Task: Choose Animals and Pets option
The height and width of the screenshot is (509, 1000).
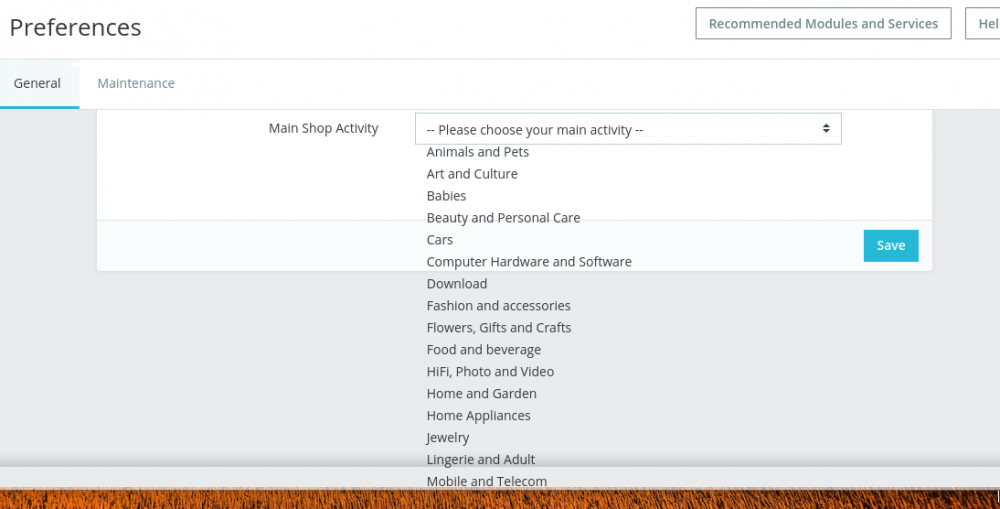Action: pyautogui.click(x=478, y=152)
